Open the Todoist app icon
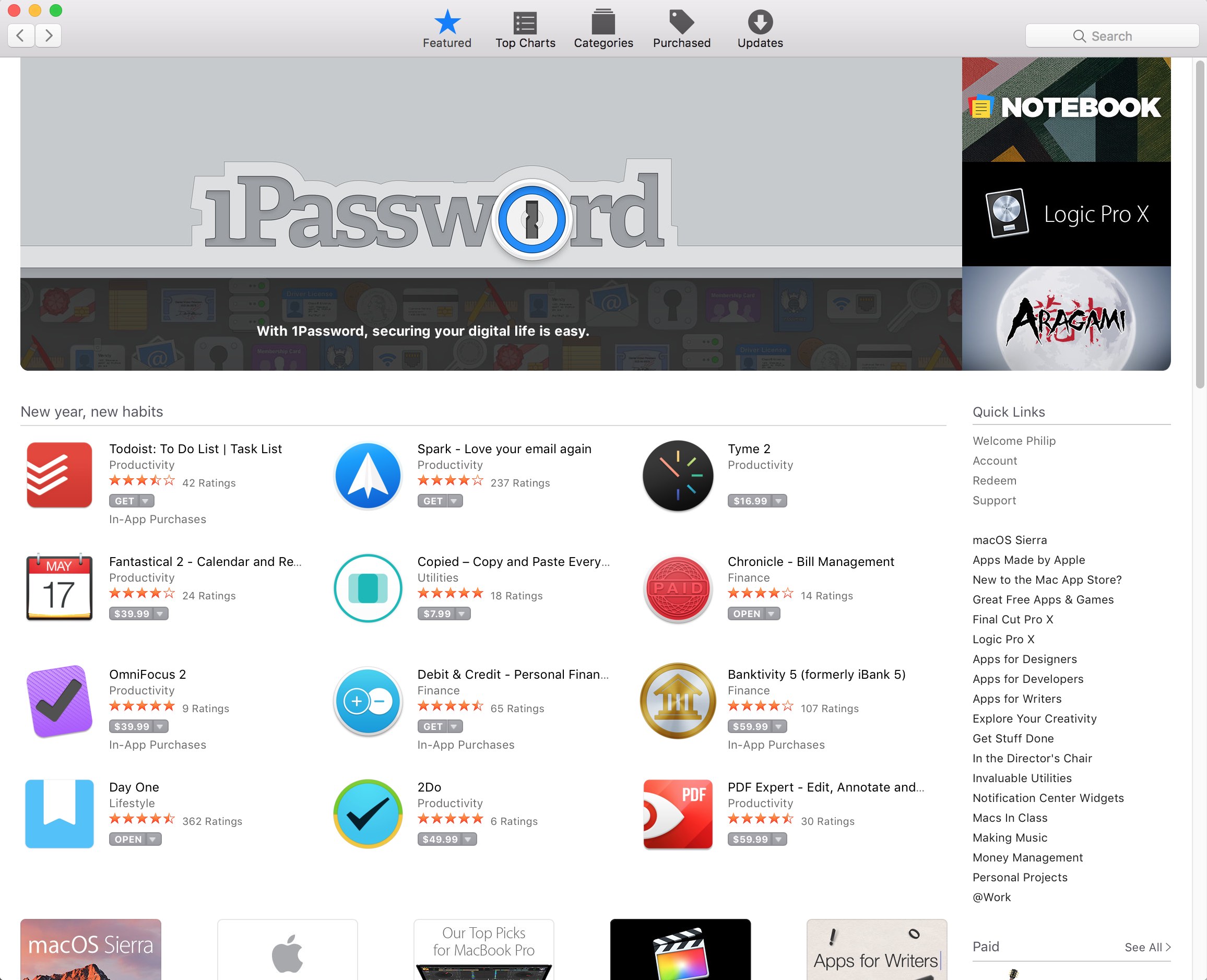The height and width of the screenshot is (980, 1207). [58, 475]
